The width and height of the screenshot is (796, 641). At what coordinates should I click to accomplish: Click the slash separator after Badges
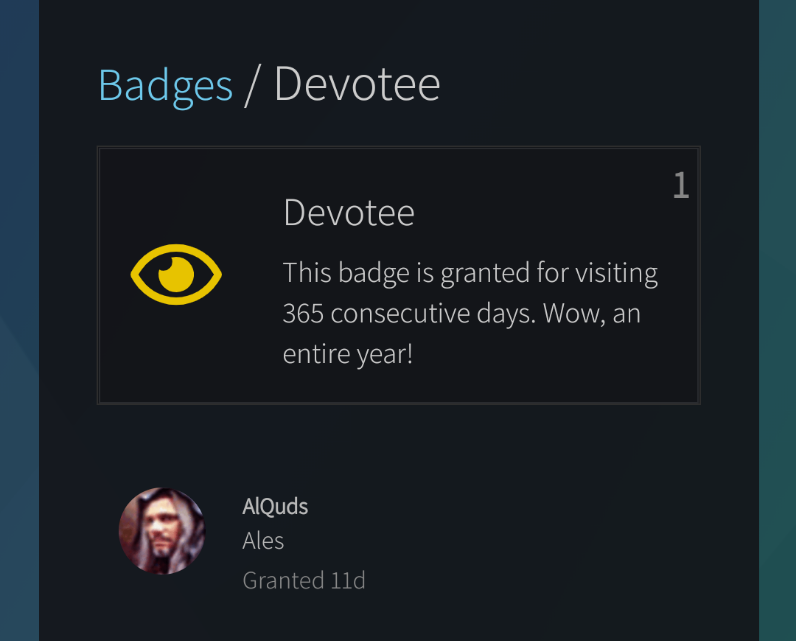pyautogui.click(x=252, y=85)
